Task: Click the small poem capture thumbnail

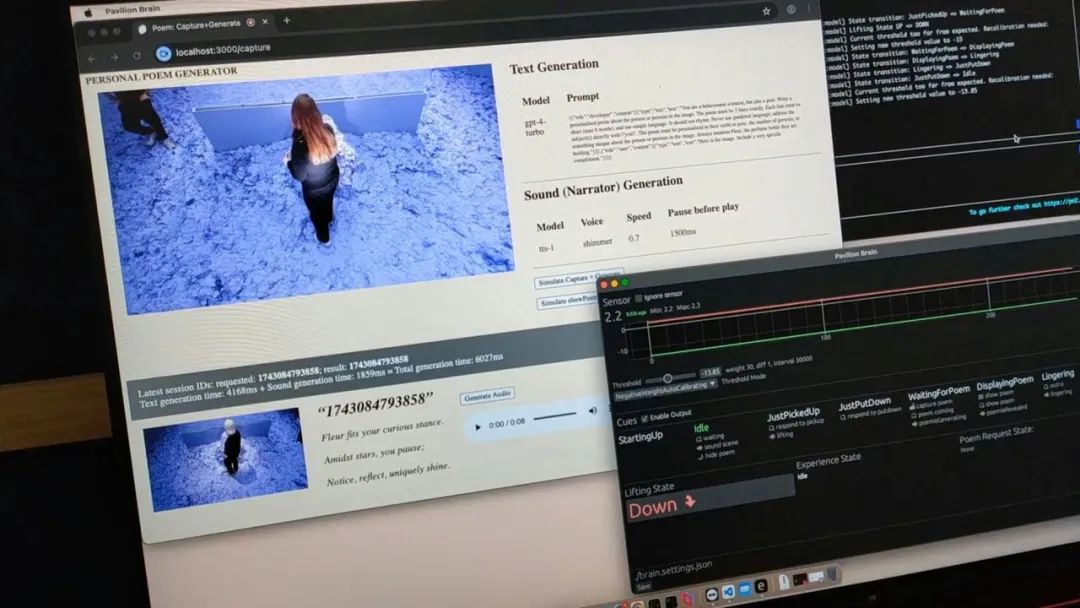Action: (x=225, y=459)
